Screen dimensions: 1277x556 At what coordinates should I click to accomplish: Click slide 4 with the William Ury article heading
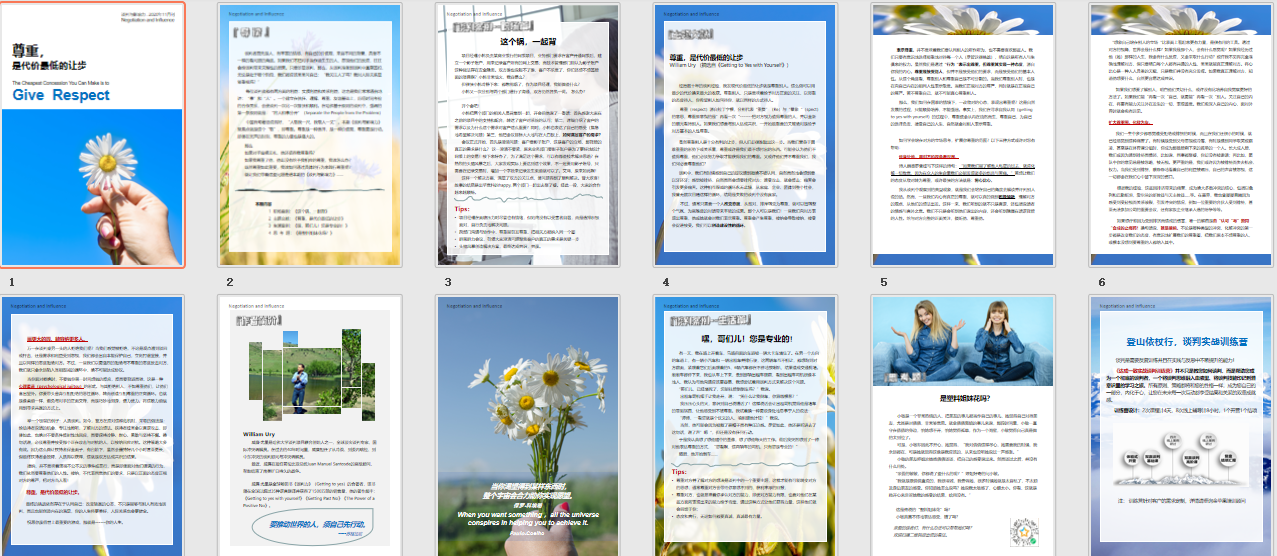(x=744, y=135)
